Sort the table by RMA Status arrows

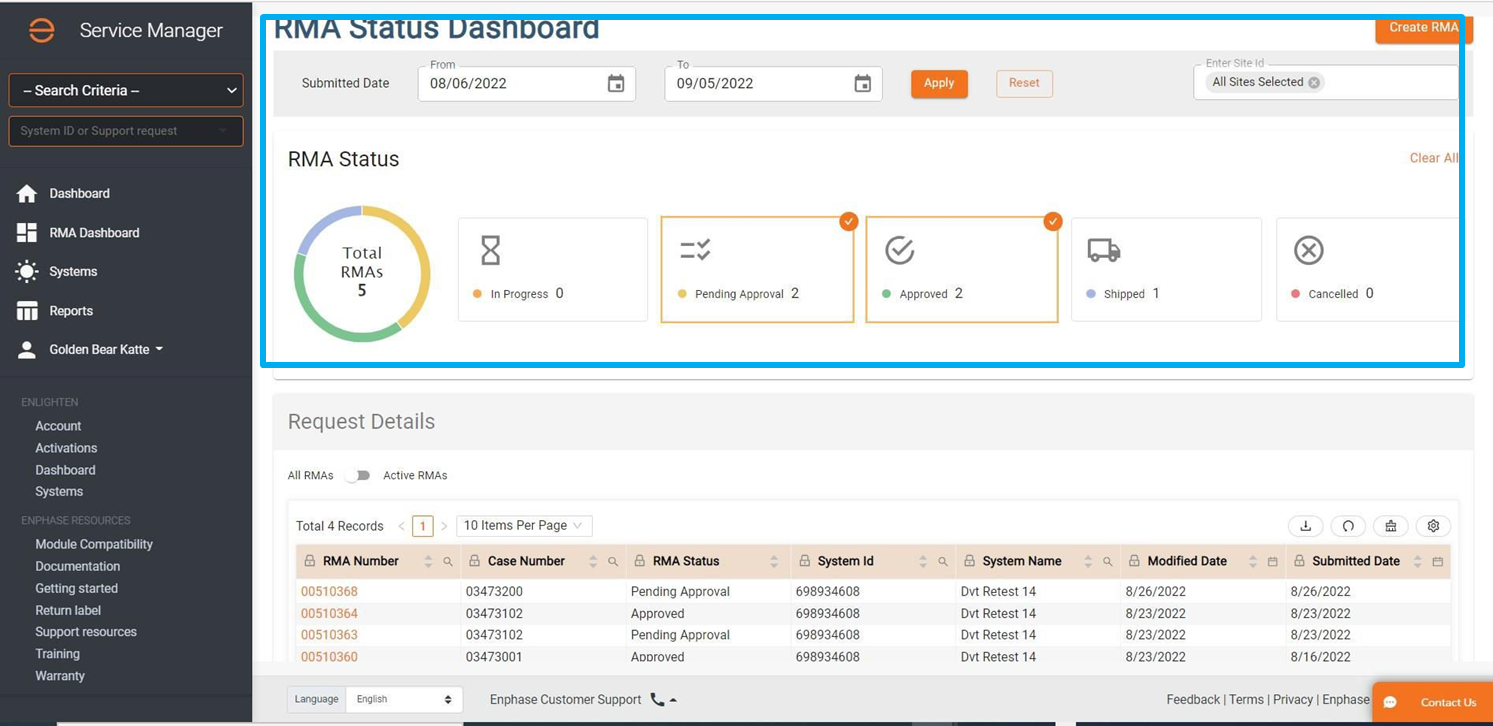(x=774, y=562)
